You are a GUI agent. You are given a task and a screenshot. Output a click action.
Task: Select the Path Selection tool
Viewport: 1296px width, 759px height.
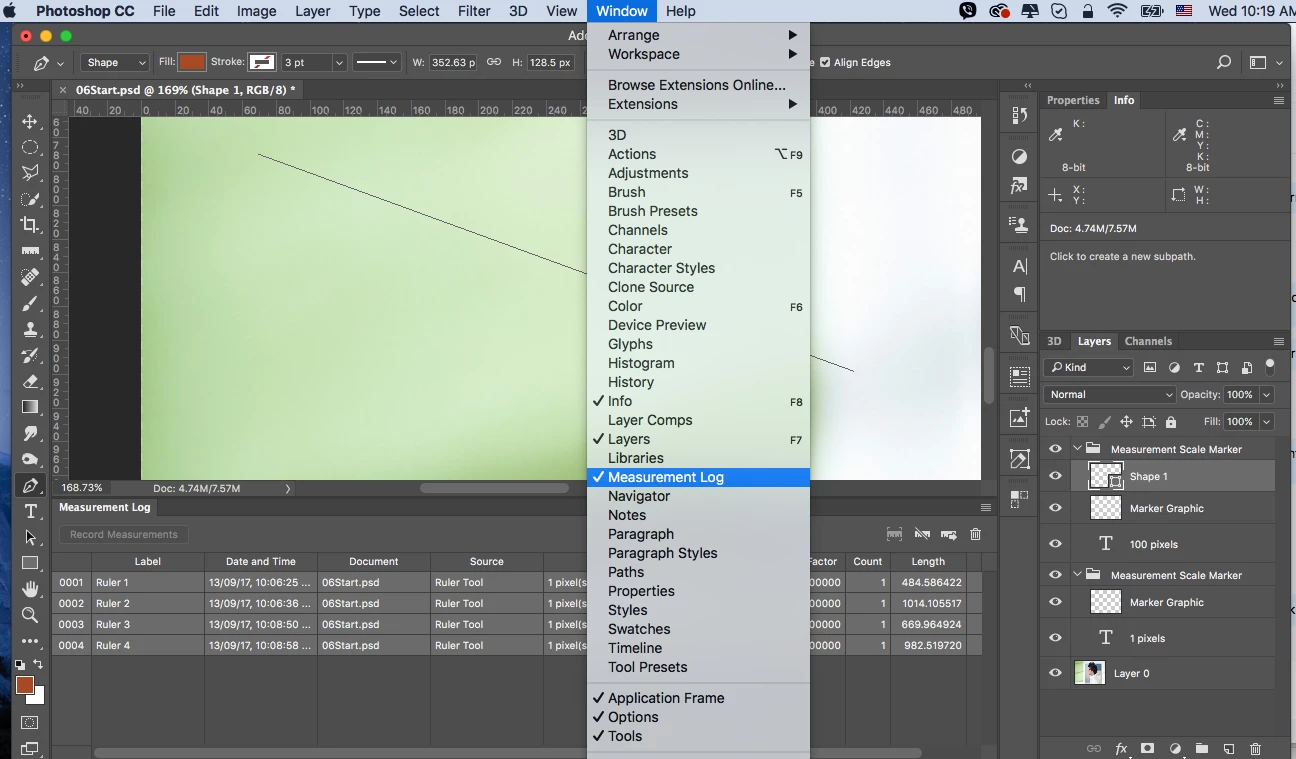30,538
